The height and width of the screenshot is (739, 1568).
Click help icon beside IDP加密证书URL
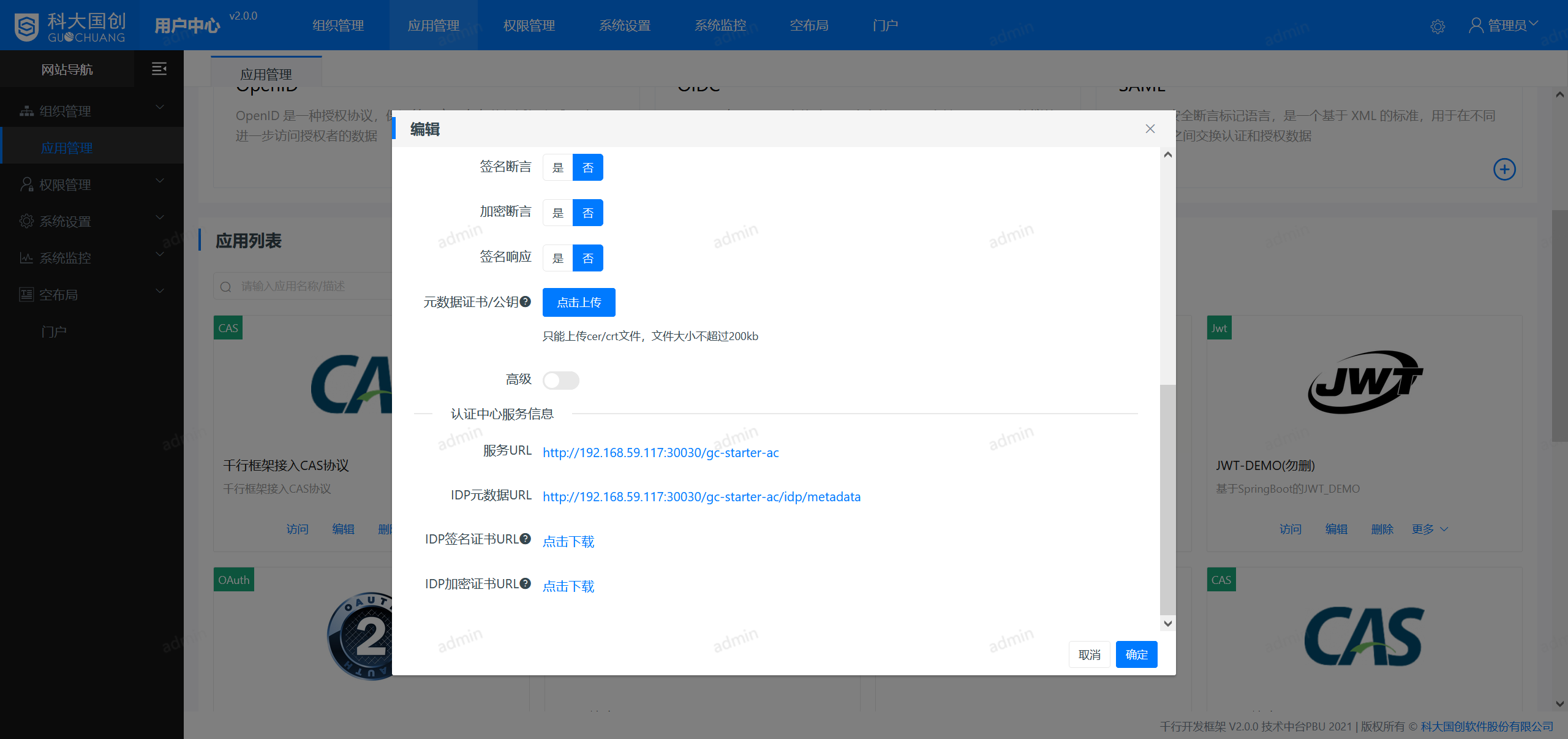(x=526, y=583)
